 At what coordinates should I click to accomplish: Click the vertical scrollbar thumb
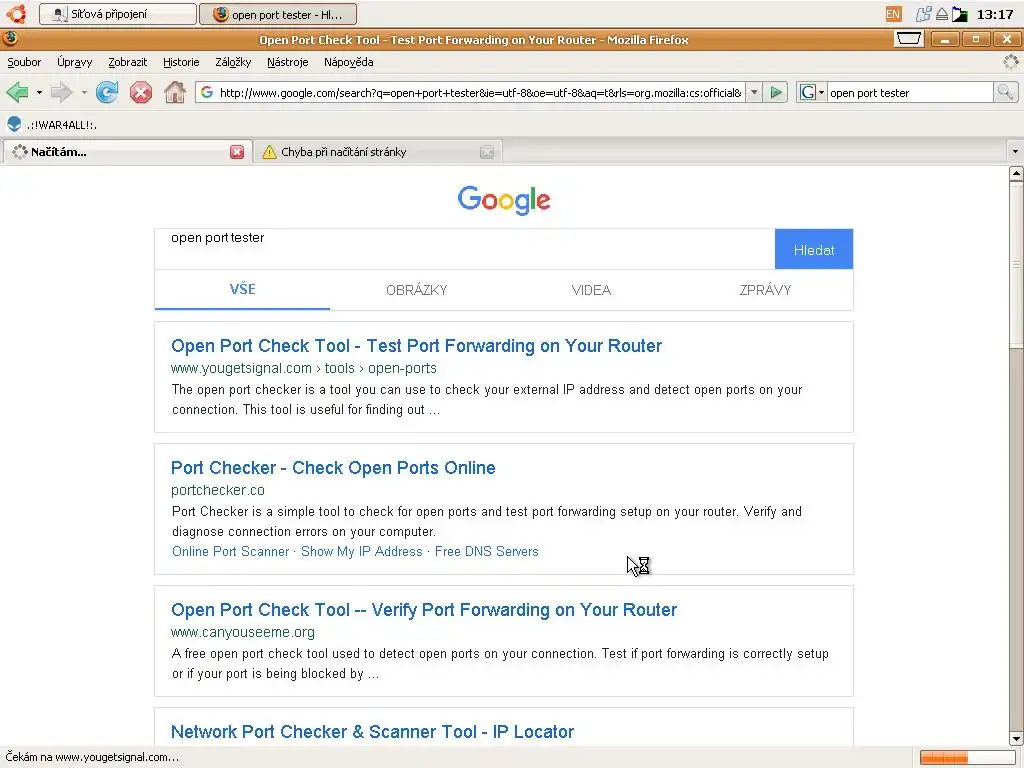click(x=1016, y=265)
